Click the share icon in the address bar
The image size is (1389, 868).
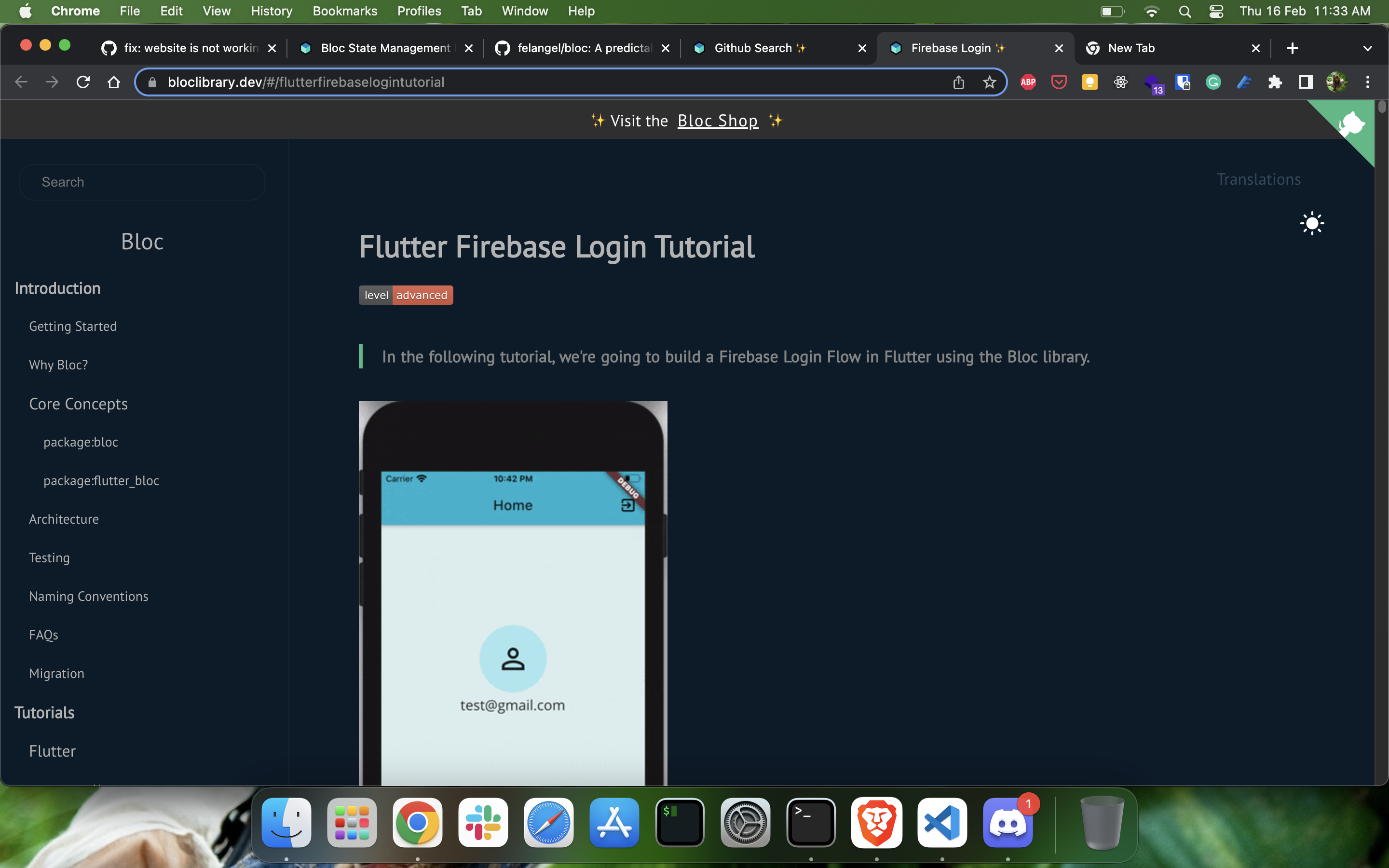point(958,82)
